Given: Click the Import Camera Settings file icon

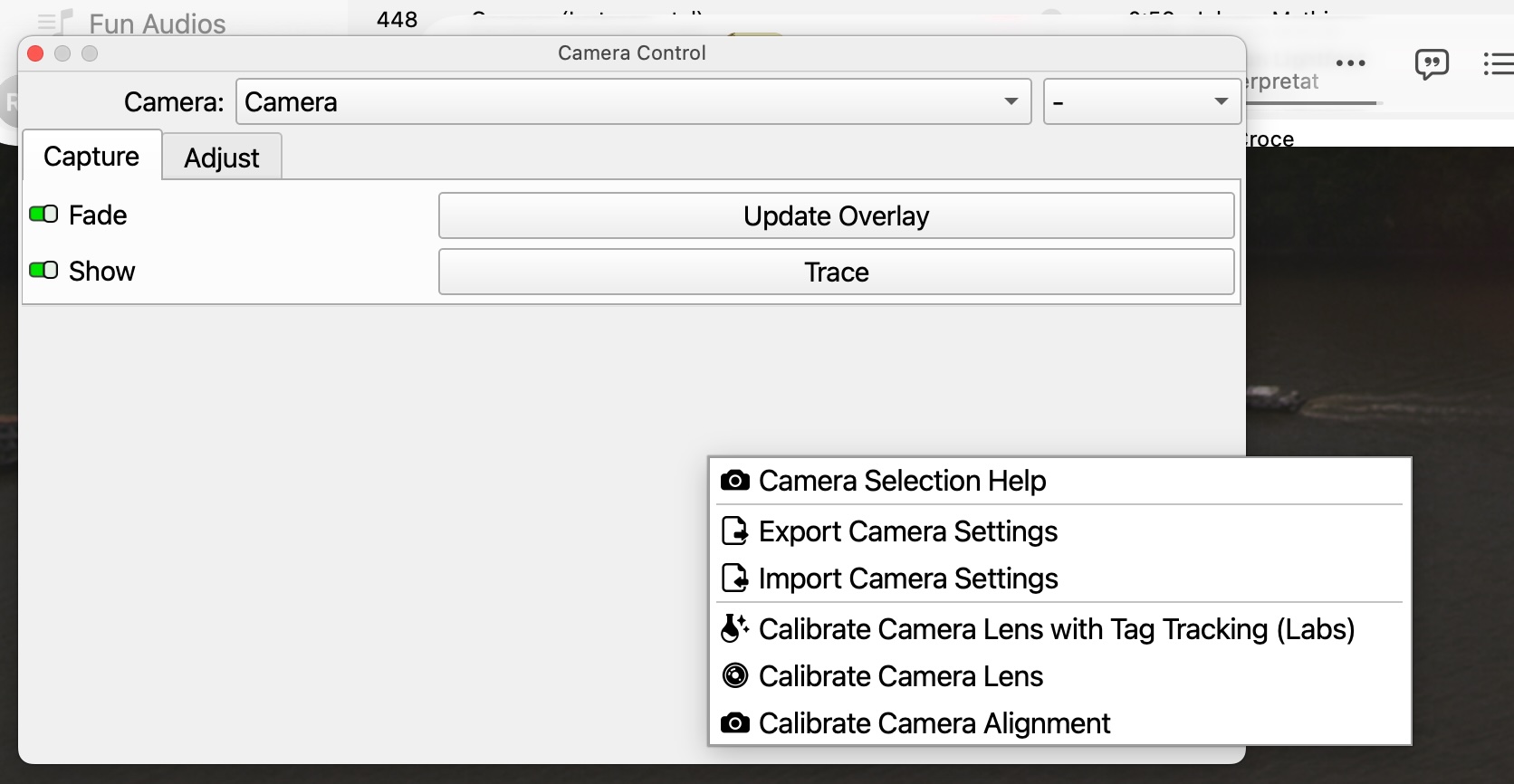Looking at the screenshot, I should (734, 578).
